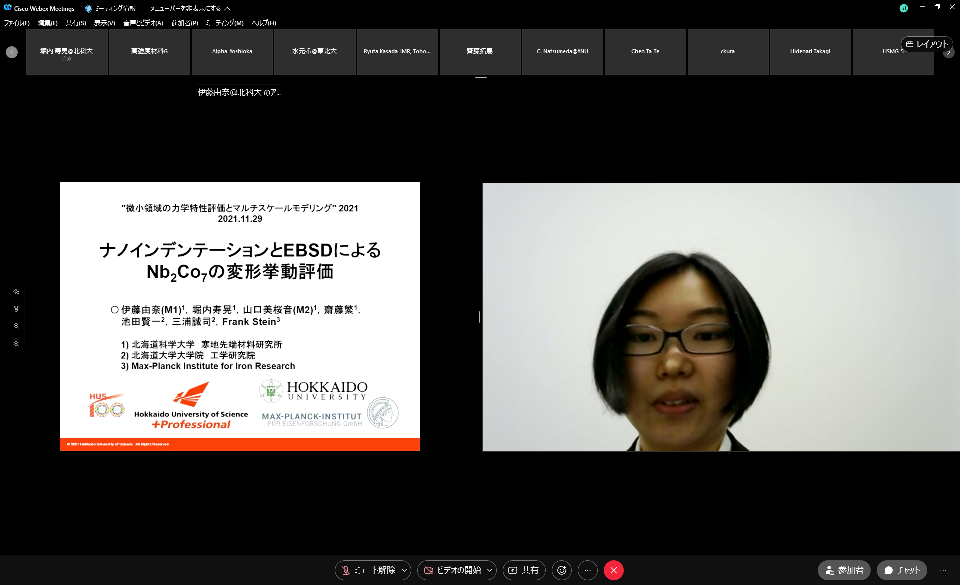
Task: Open the ファイル menu
Action: point(15,22)
